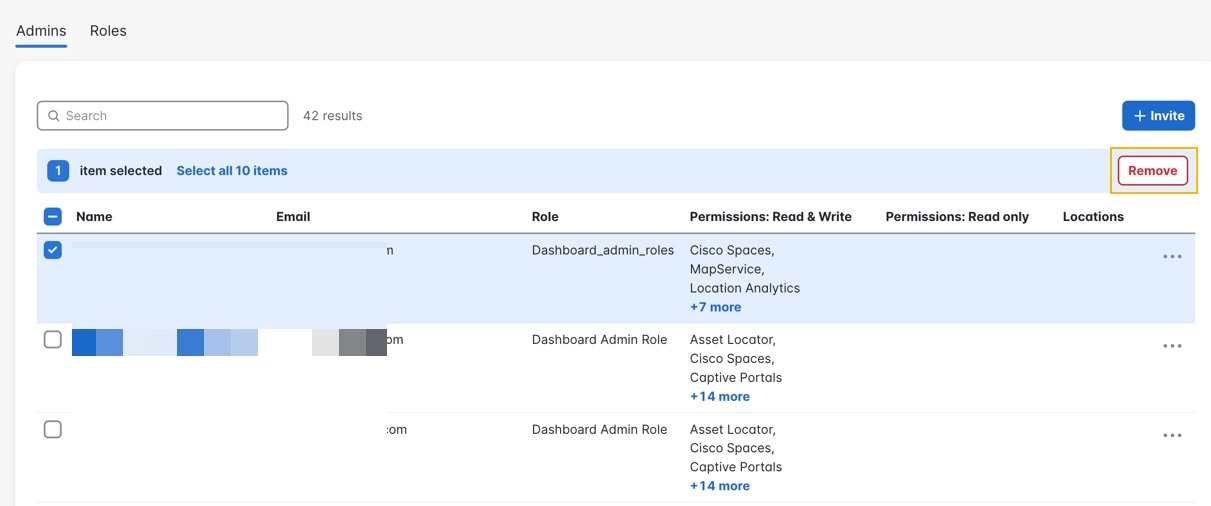Check the second admin row checkbox
This screenshot has width=1211, height=506.
pyautogui.click(x=53, y=340)
